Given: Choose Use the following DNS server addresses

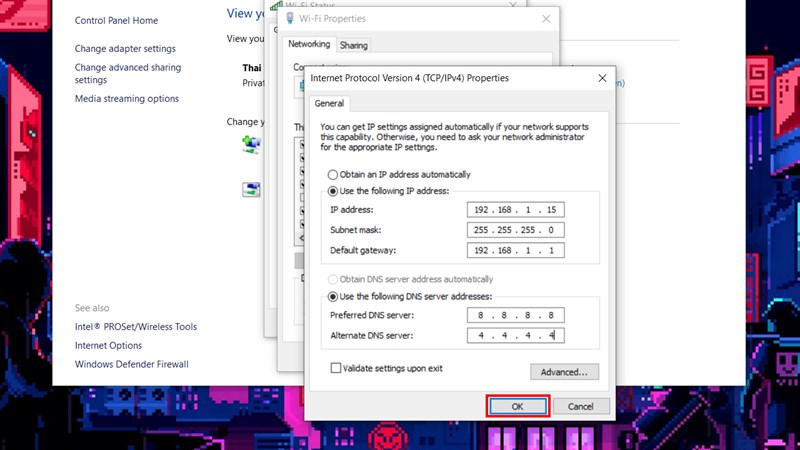Looking at the screenshot, I should pos(333,297).
